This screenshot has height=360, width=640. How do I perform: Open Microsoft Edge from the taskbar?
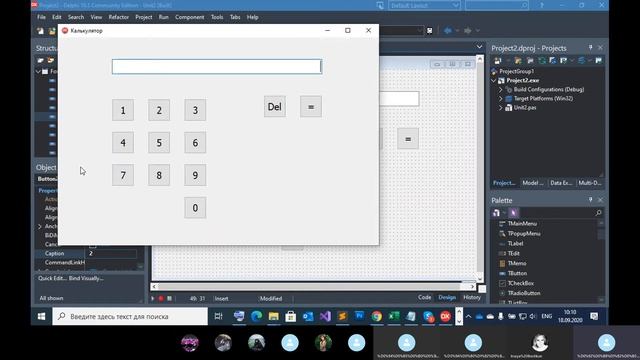click(x=256, y=316)
